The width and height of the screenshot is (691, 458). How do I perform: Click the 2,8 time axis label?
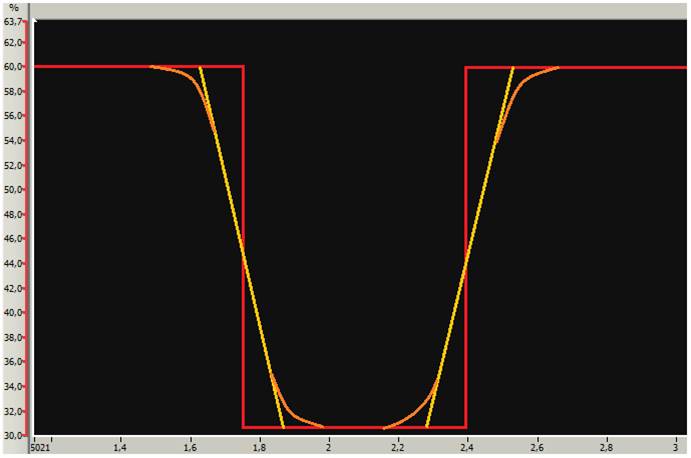pos(606,448)
